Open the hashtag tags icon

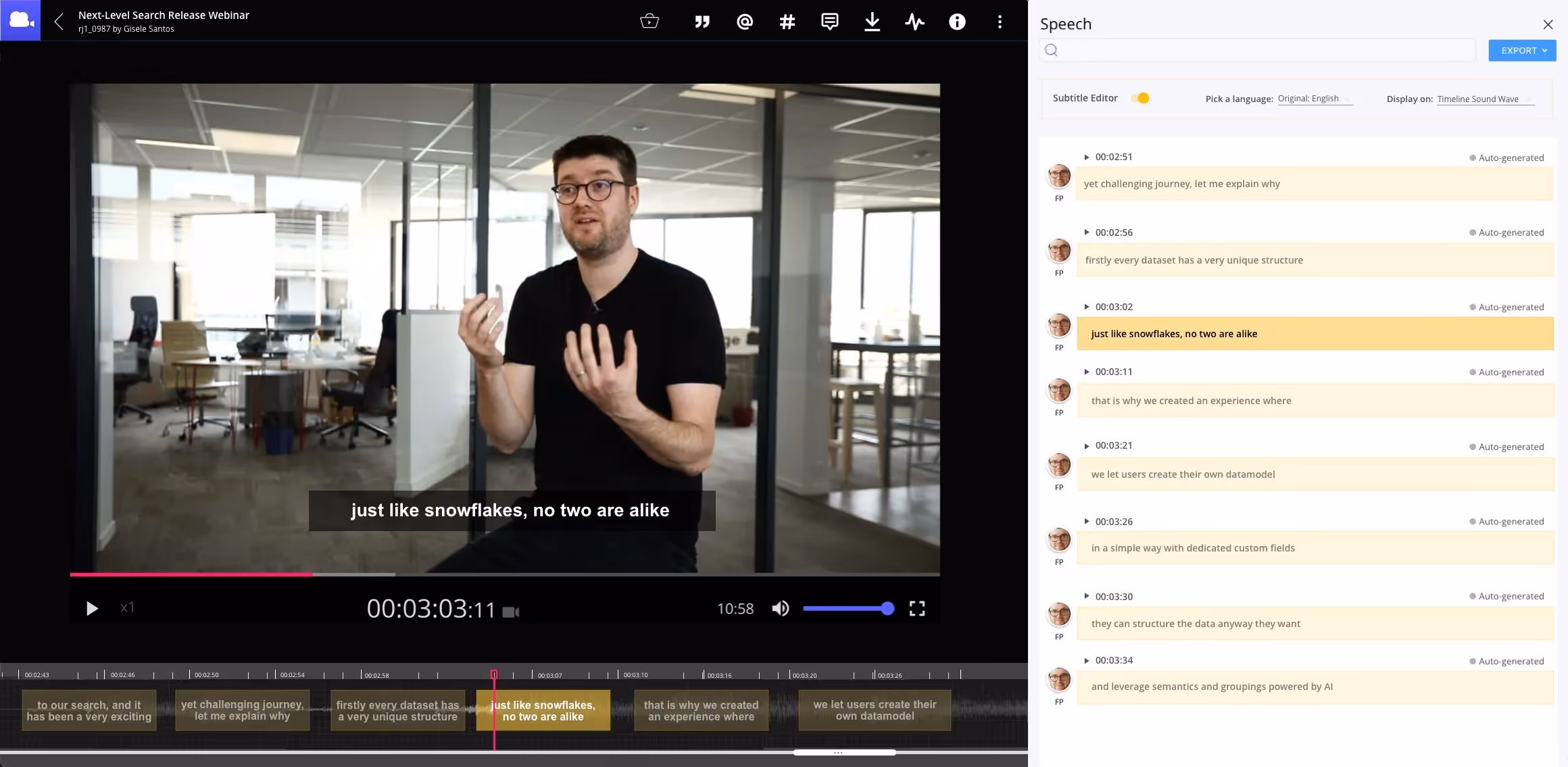point(787,22)
